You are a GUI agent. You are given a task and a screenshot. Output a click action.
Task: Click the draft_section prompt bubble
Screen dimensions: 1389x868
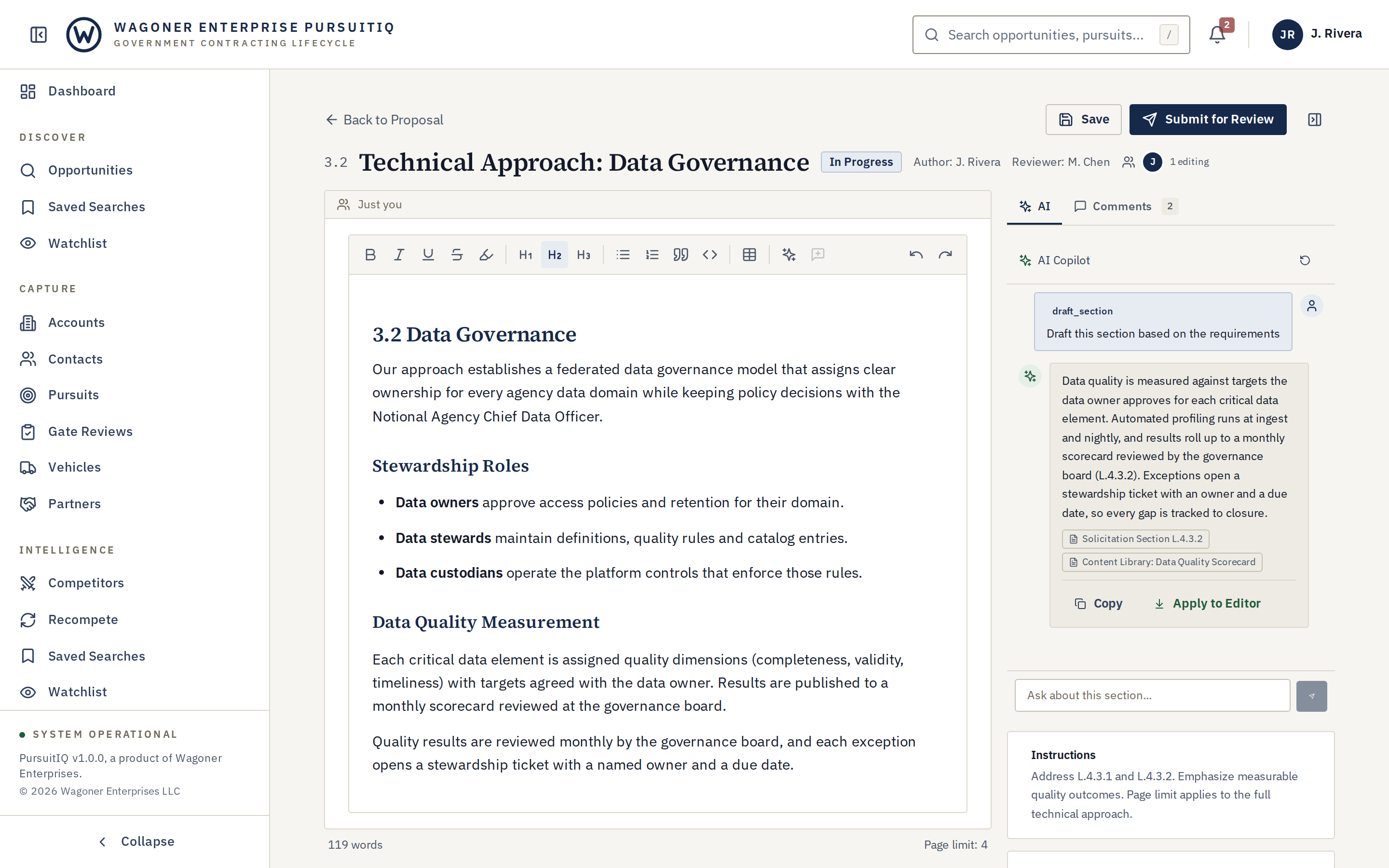1163,322
